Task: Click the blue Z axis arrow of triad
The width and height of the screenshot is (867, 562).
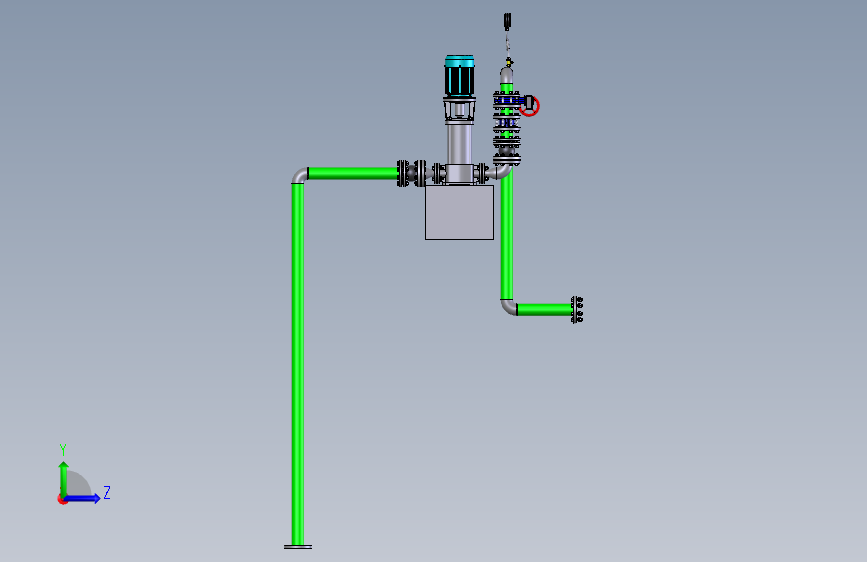Action: tap(83, 498)
